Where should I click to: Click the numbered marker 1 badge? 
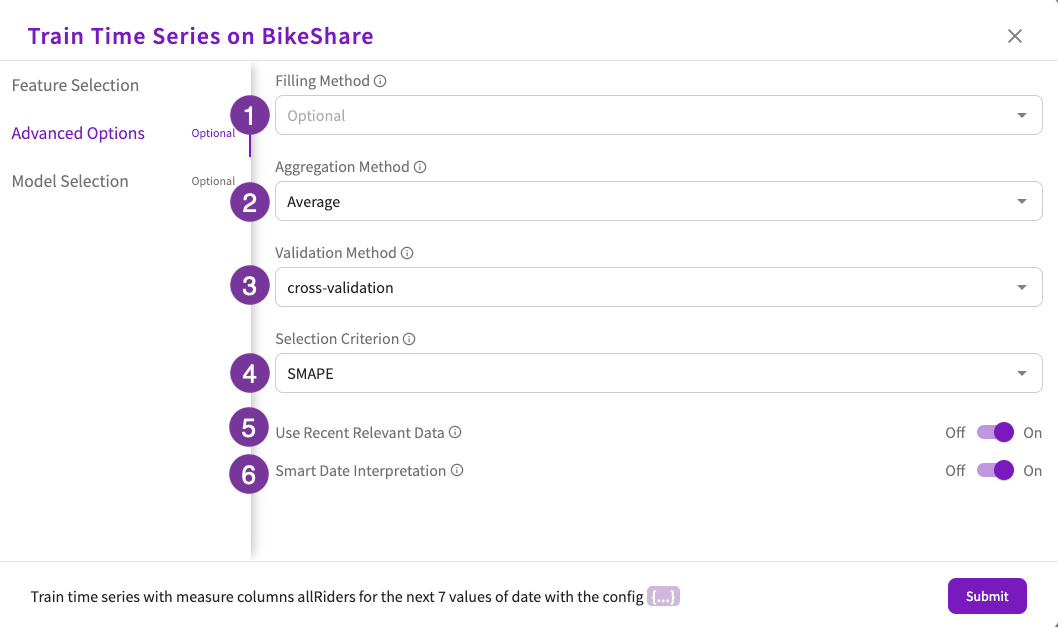250,115
